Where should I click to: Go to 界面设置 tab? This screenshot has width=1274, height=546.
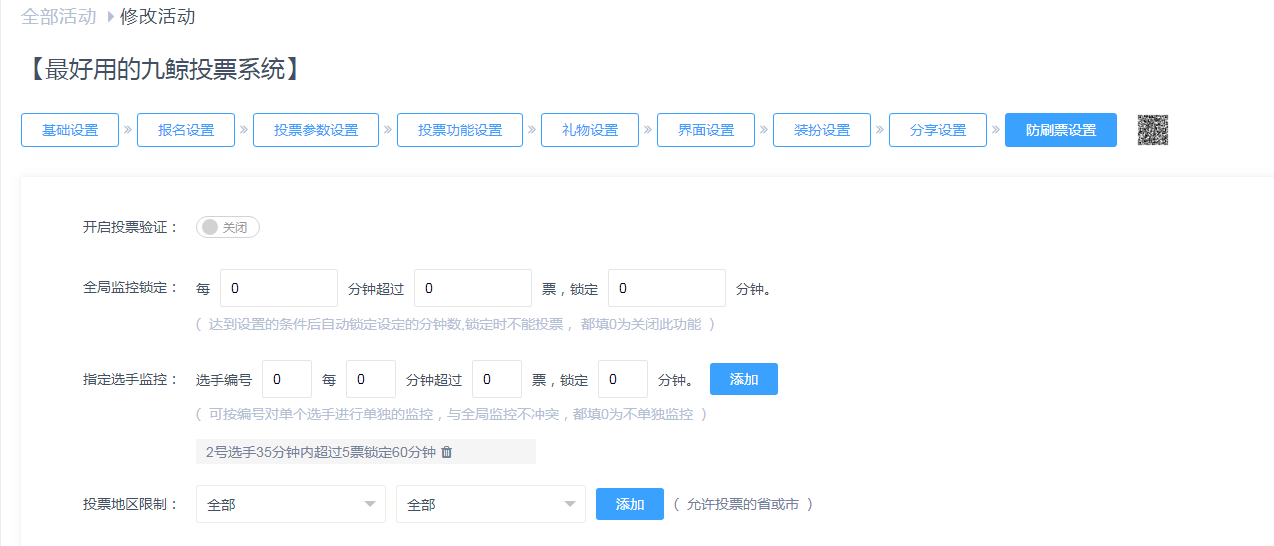(x=706, y=130)
